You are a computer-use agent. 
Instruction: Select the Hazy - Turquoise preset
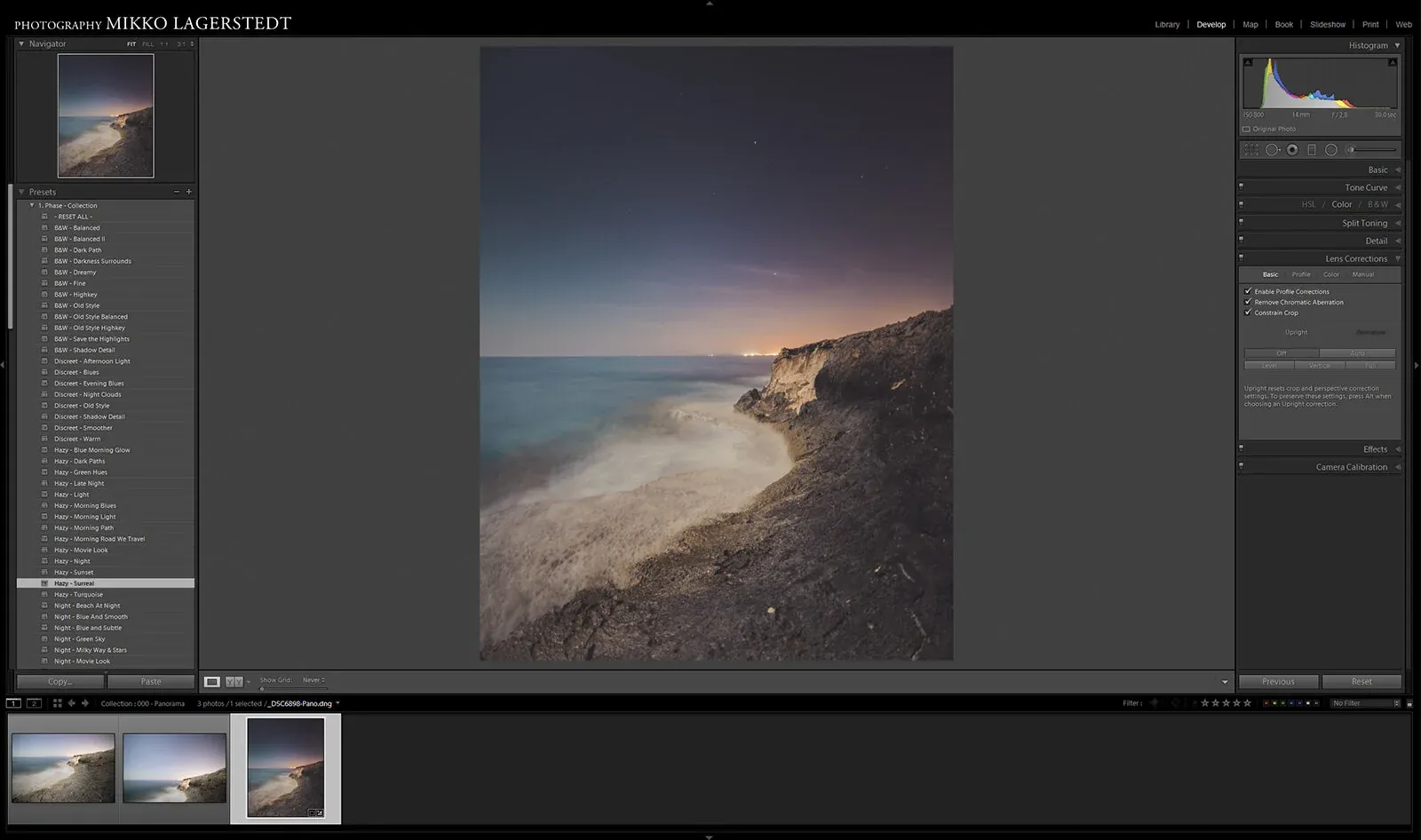click(78, 594)
